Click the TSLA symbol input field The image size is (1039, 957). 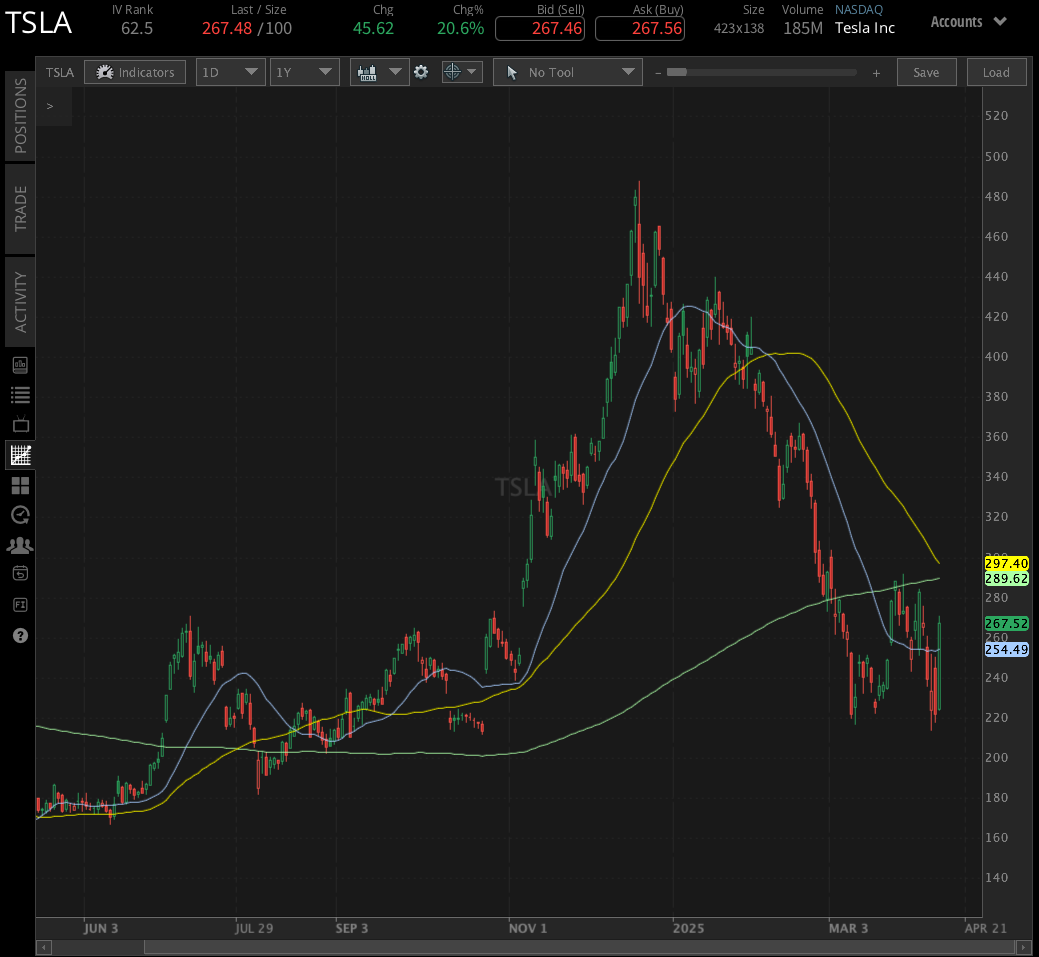tap(59, 71)
